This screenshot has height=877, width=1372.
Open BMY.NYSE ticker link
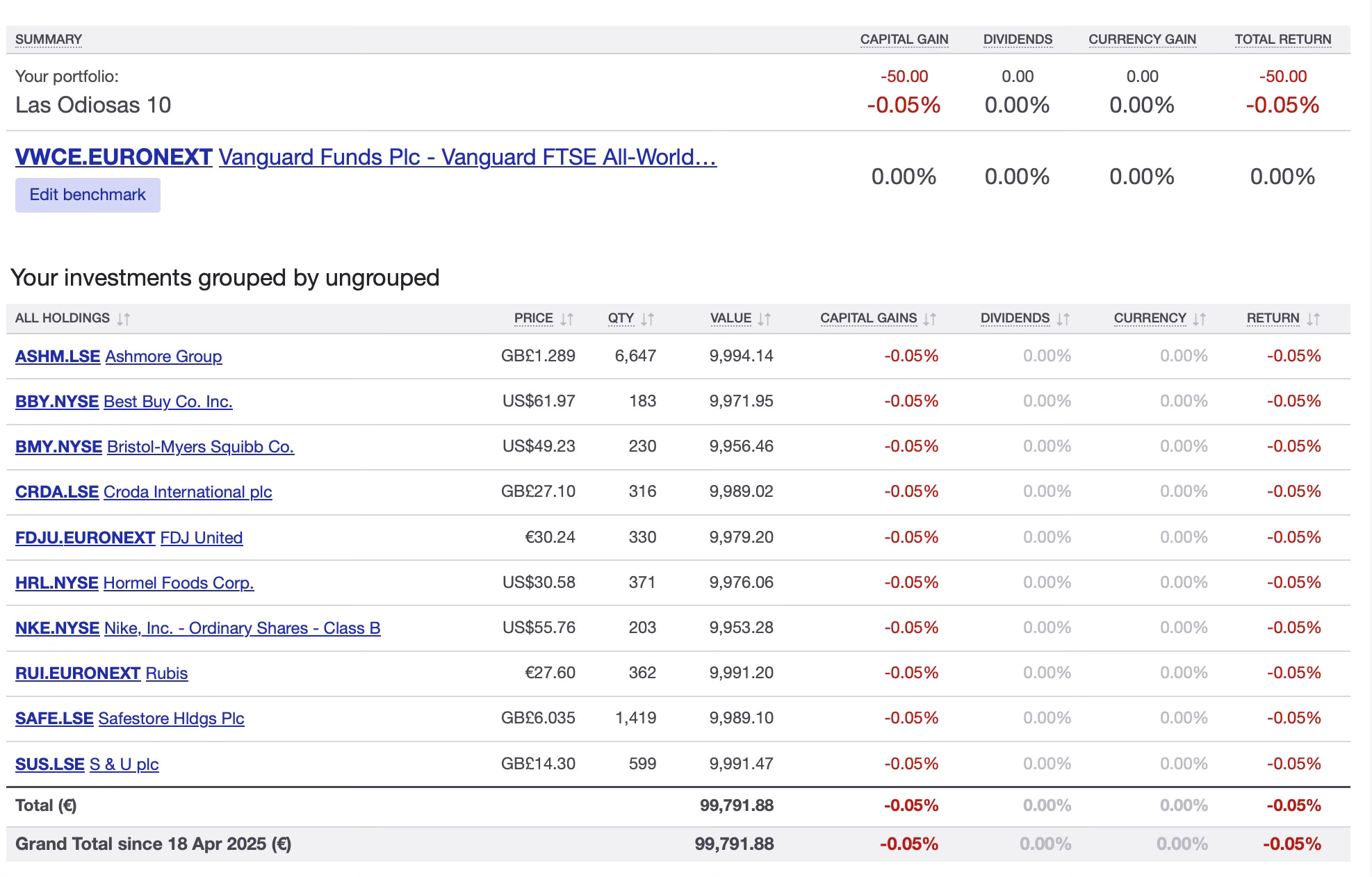[58, 447]
